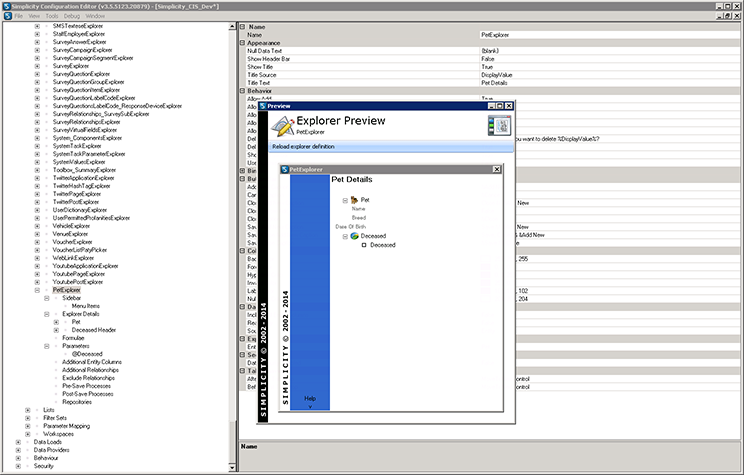744x475 pixels.
Task: Click Help in the blue sidebar
Action: coord(310,399)
